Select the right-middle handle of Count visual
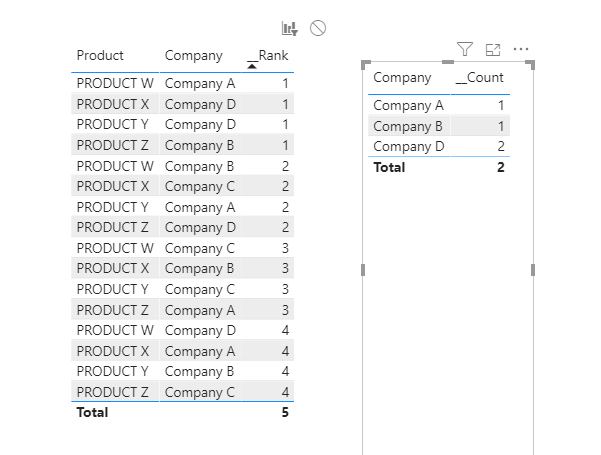 click(533, 270)
